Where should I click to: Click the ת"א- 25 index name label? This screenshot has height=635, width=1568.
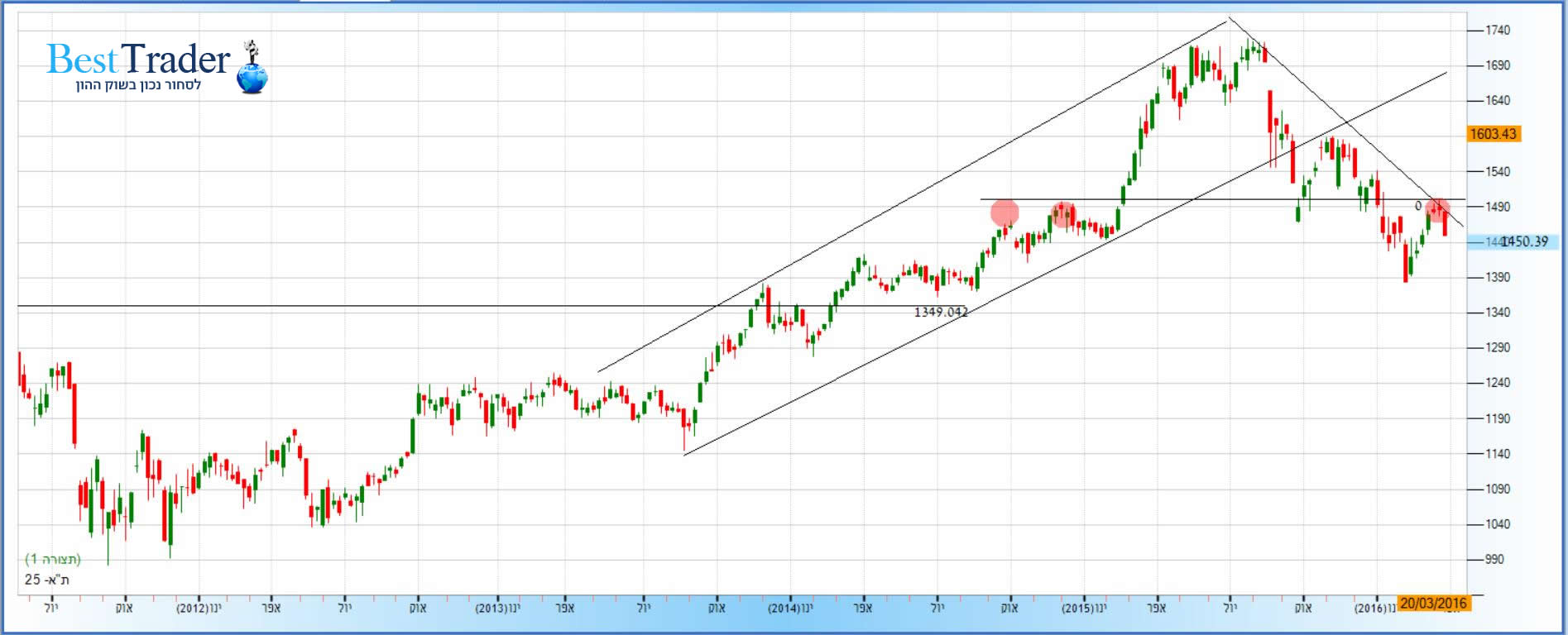pyautogui.click(x=47, y=580)
